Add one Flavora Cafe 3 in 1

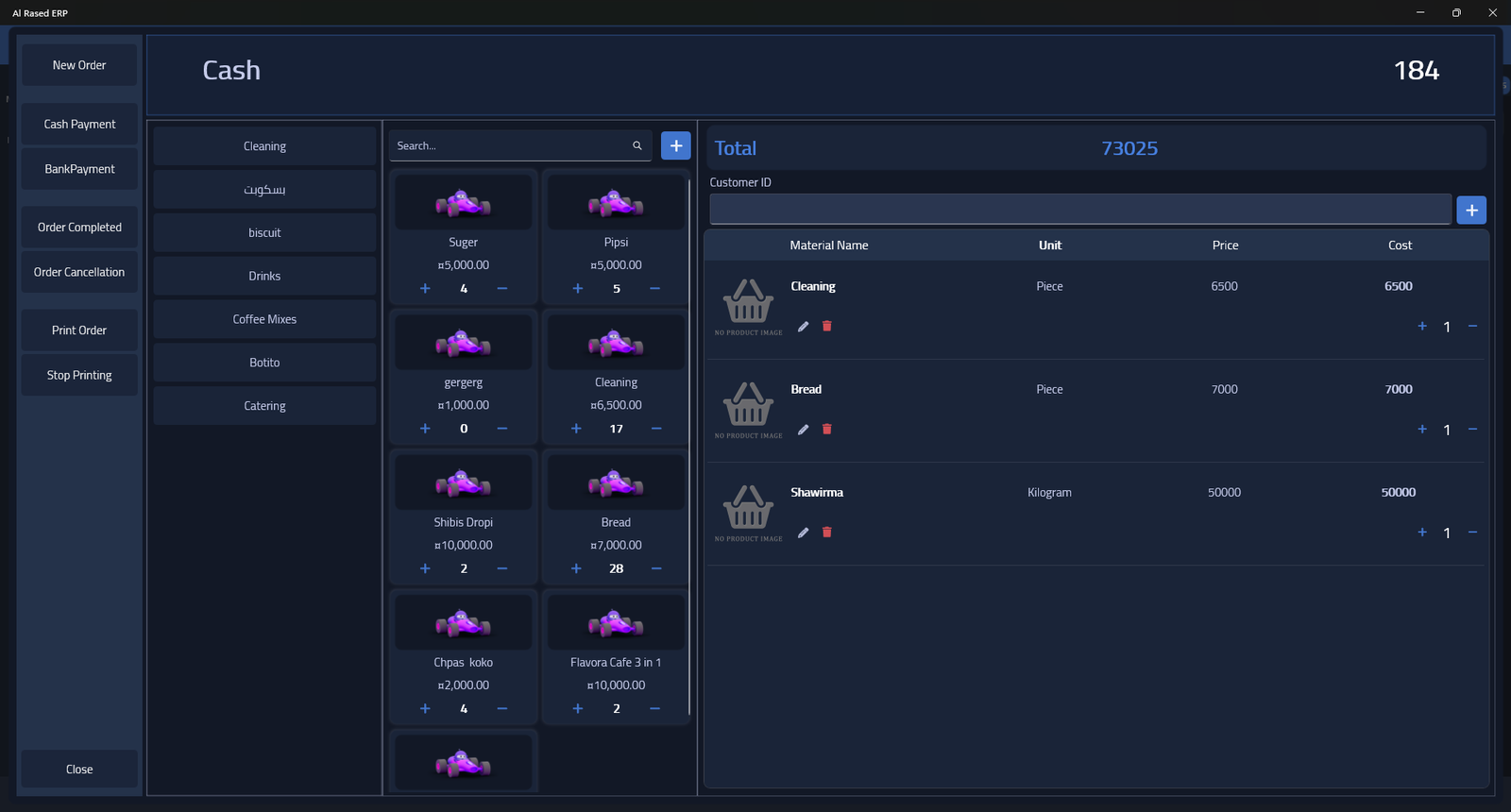tap(578, 709)
